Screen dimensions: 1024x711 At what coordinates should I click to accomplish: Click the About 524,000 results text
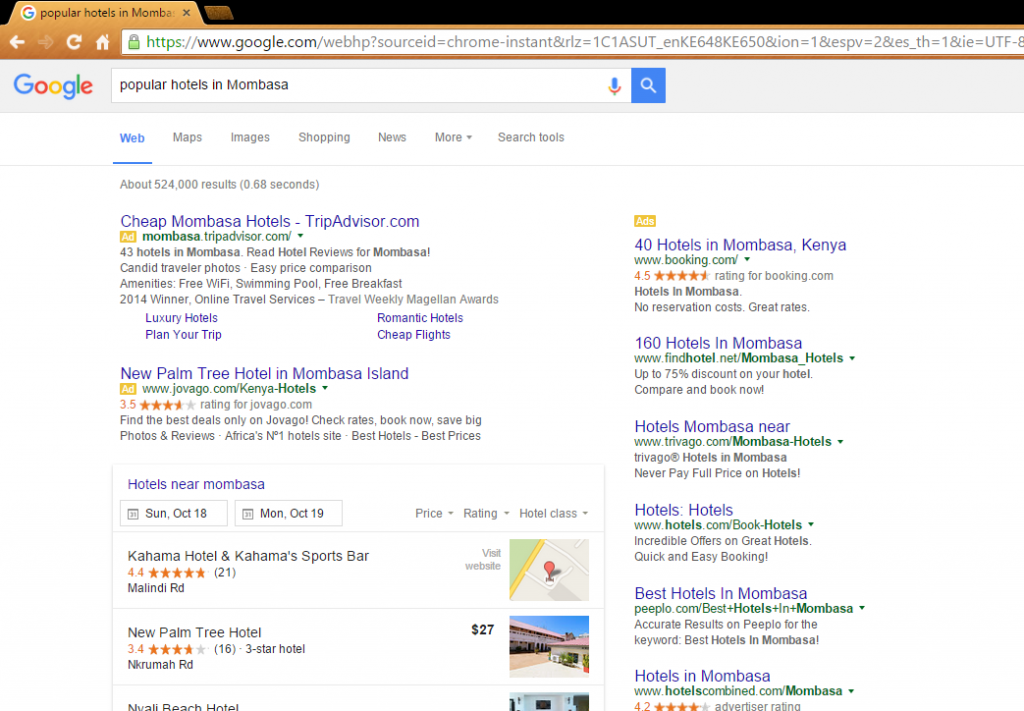(x=219, y=185)
